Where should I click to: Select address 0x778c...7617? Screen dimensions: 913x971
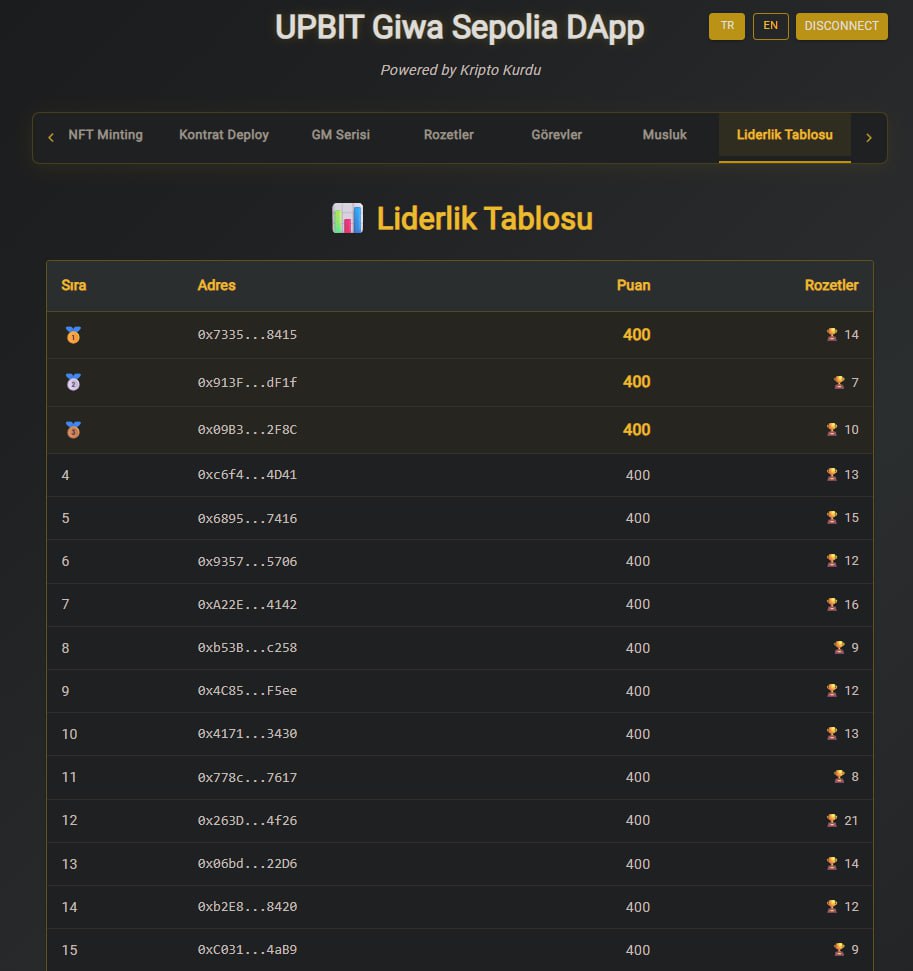pos(247,777)
